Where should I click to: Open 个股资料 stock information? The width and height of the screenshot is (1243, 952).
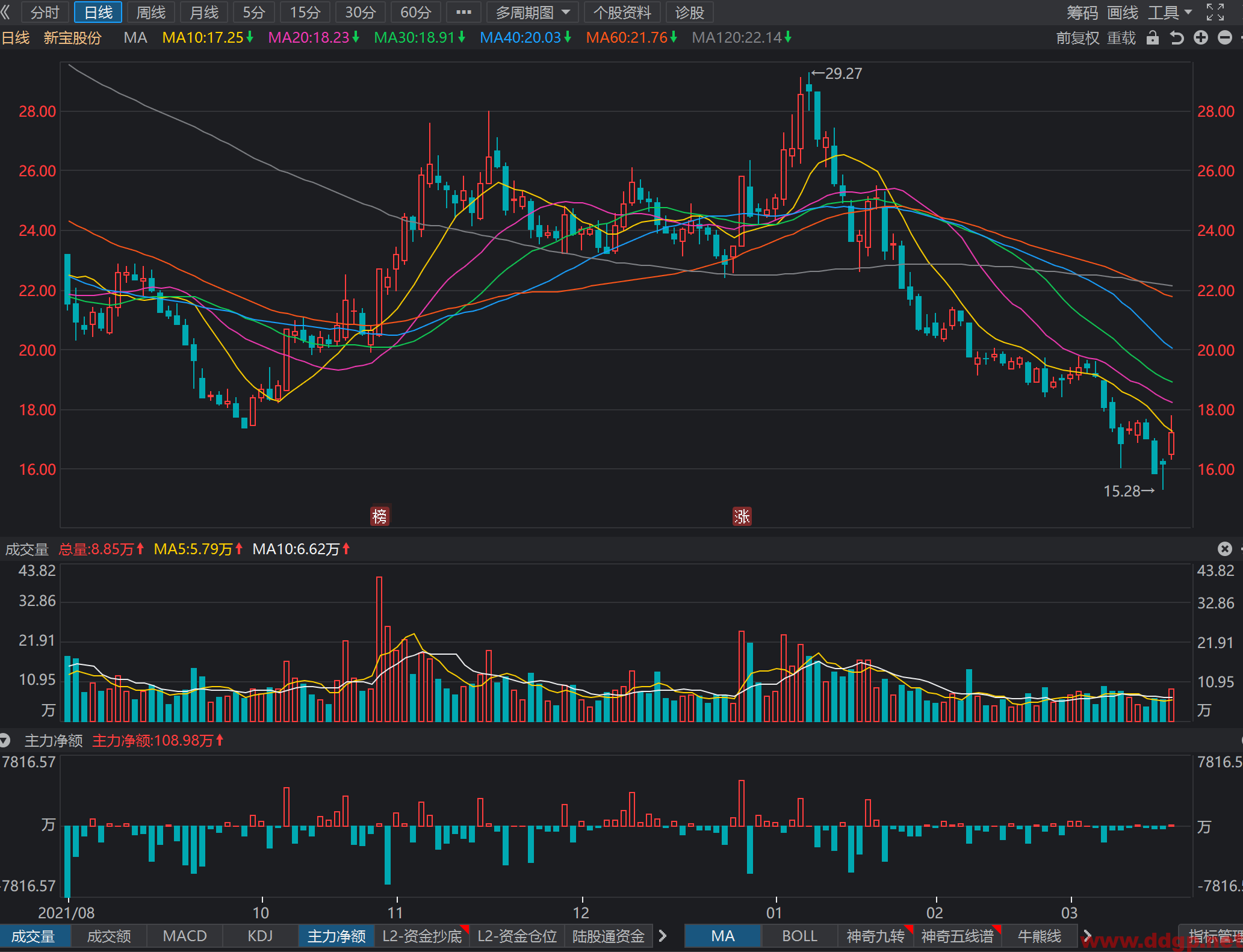622,12
